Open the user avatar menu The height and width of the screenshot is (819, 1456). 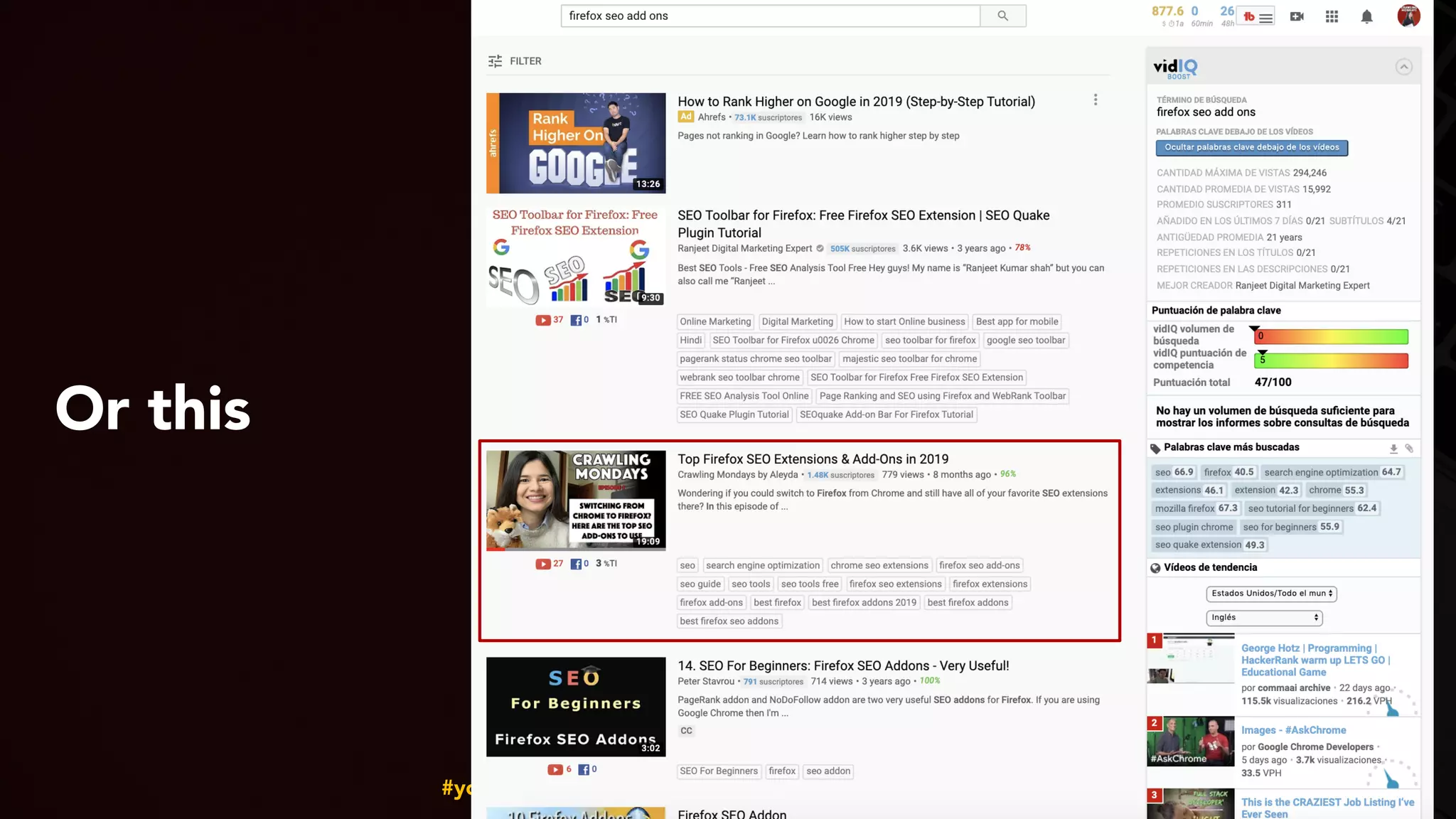point(1408,16)
